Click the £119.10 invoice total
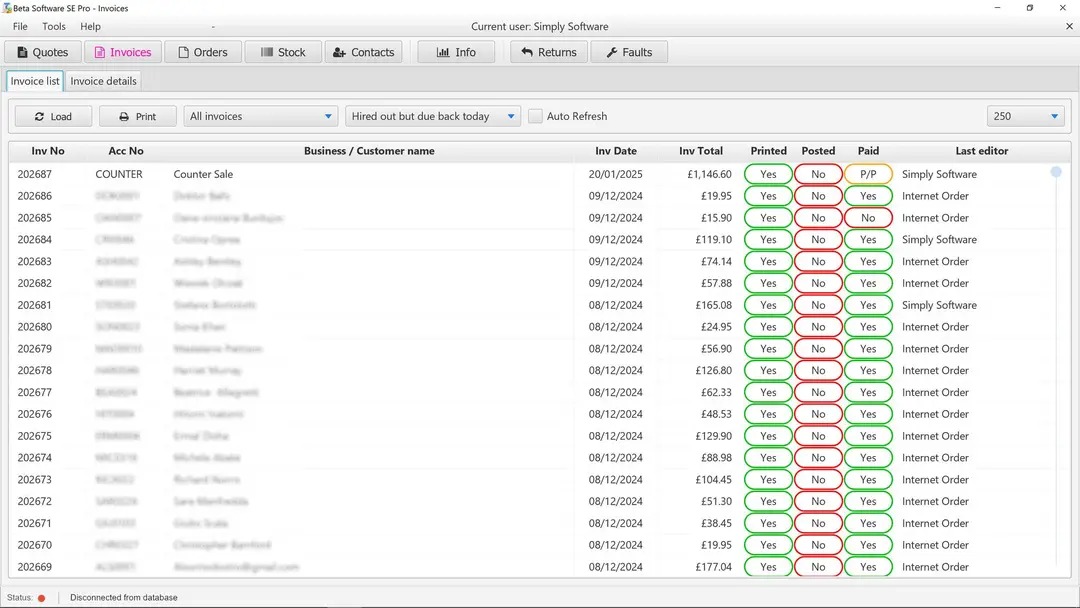 [714, 240]
